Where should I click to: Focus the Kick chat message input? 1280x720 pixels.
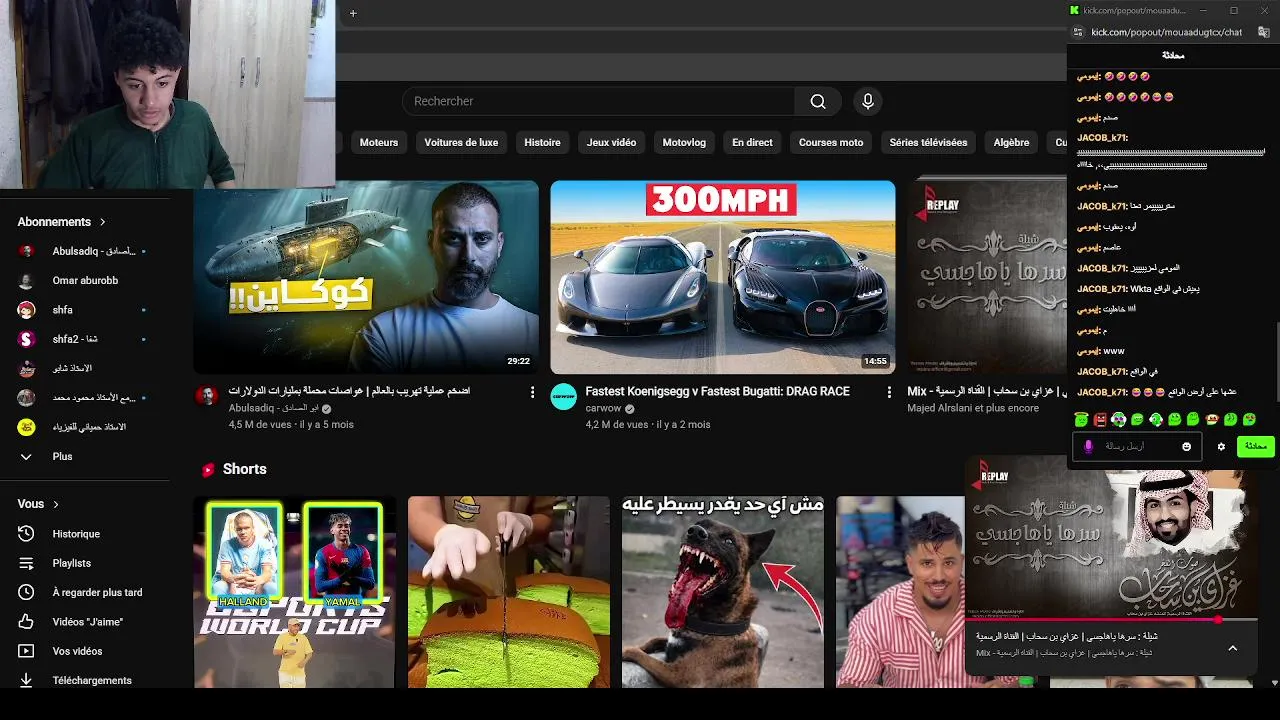1139,446
